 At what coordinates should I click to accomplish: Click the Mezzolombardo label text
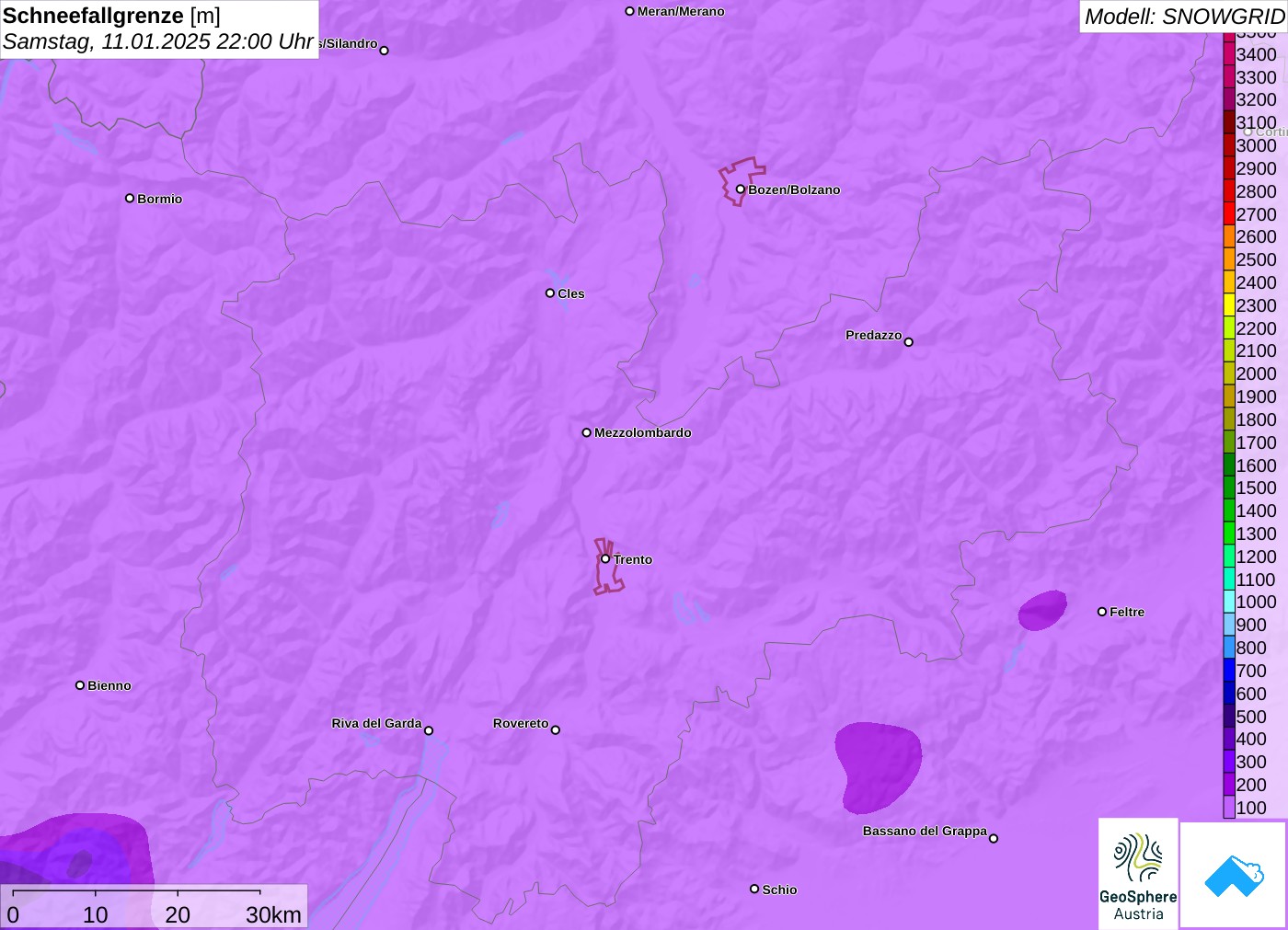coord(643,432)
